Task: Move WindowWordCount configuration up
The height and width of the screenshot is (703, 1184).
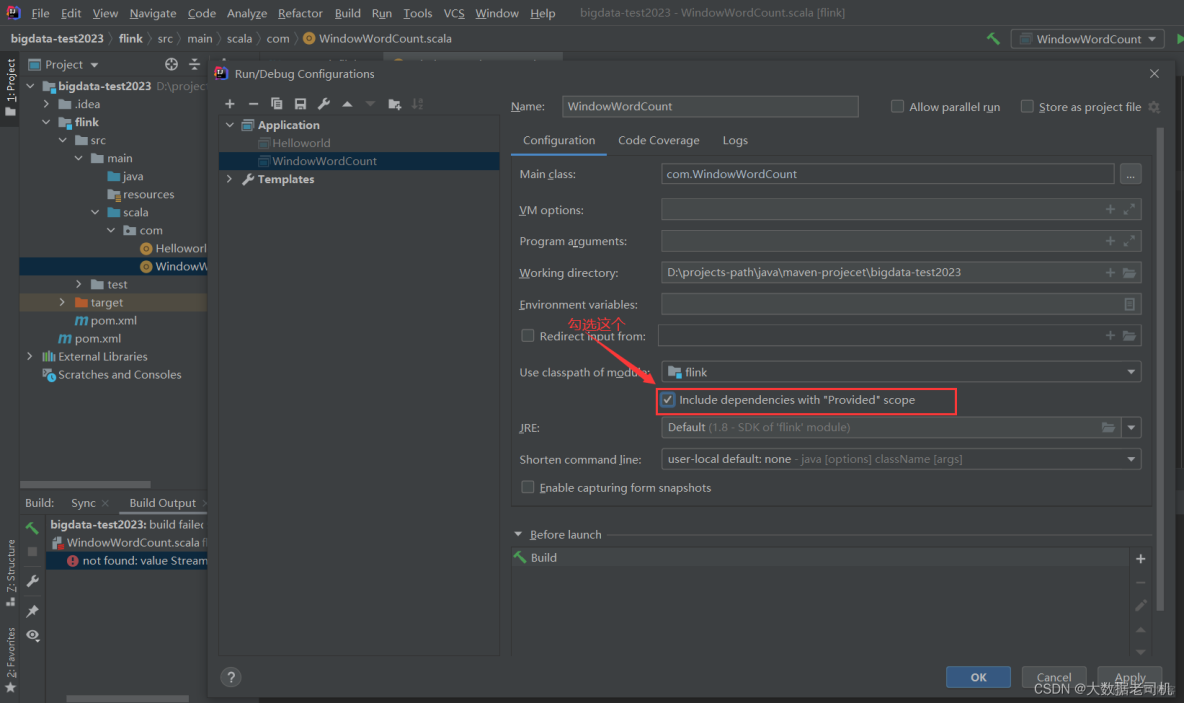Action: coord(349,104)
